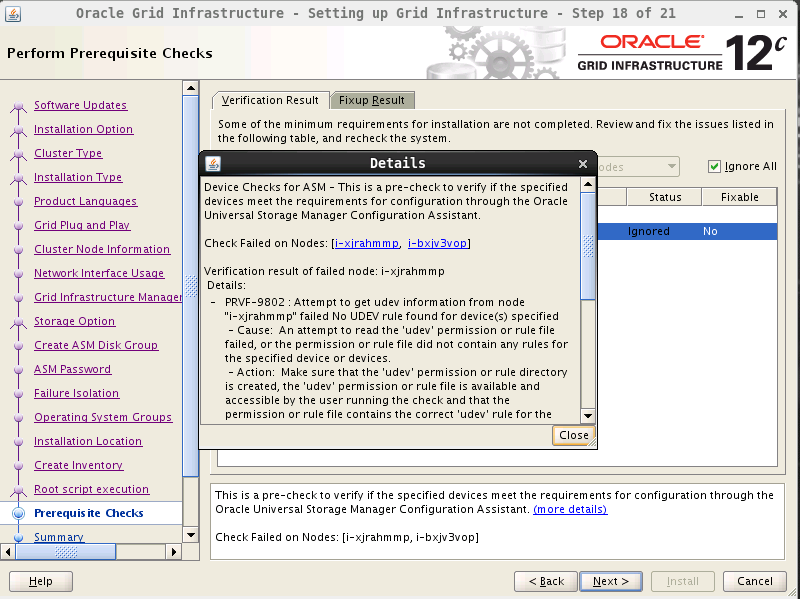Viewport: 800px width, 599px height.
Task: Click the Java icon in Details dialog title
Action: pos(213,164)
